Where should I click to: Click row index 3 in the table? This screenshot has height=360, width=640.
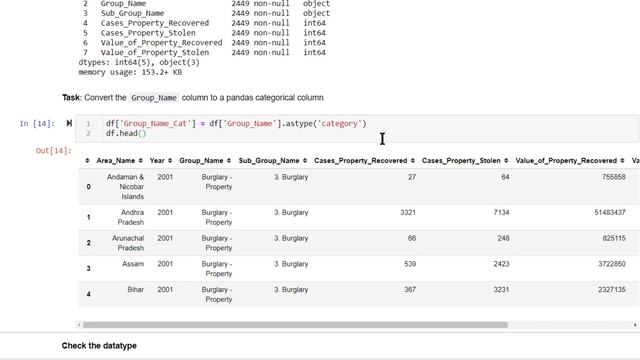coord(89,269)
